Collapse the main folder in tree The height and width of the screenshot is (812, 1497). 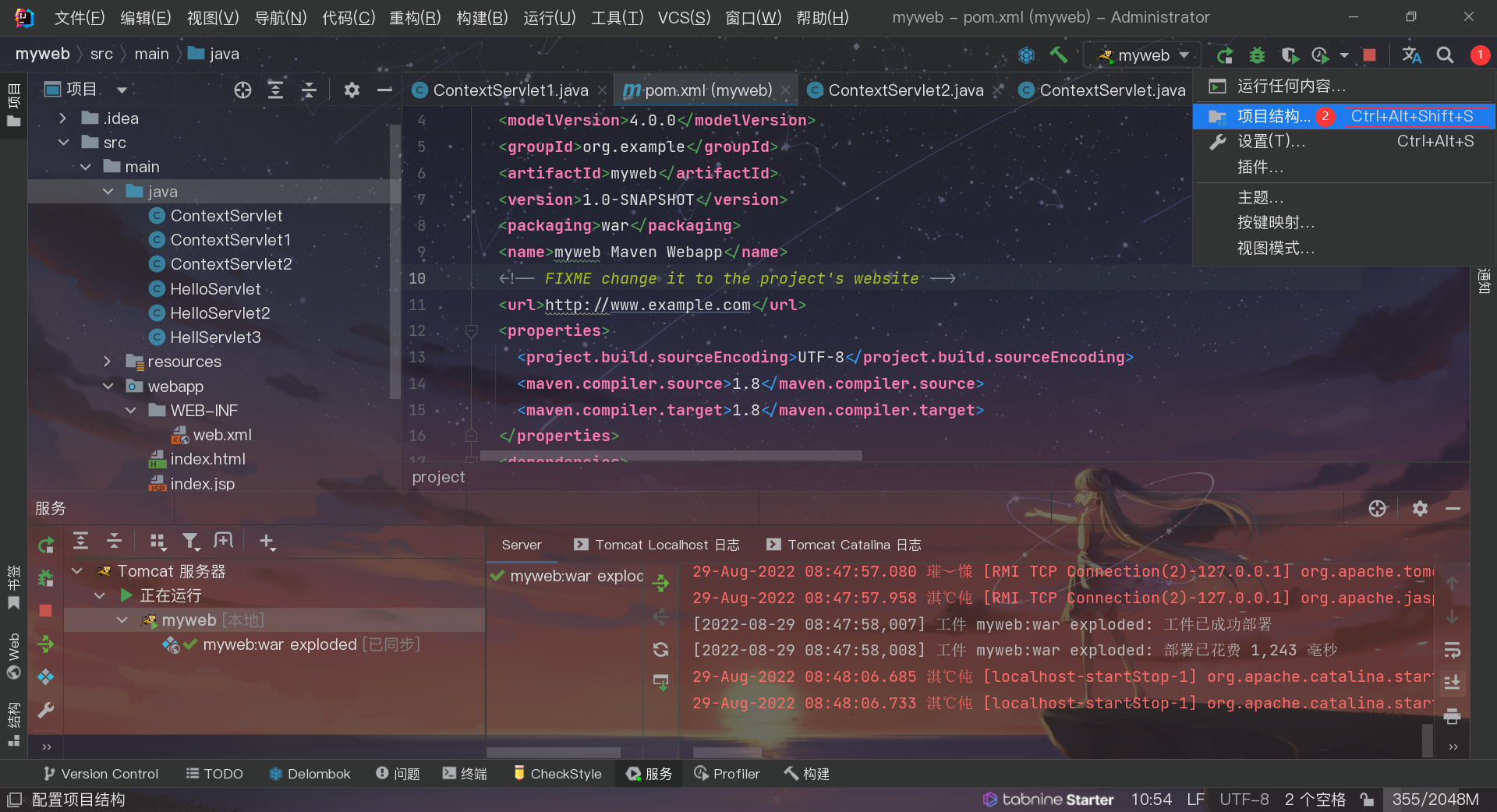pos(86,167)
